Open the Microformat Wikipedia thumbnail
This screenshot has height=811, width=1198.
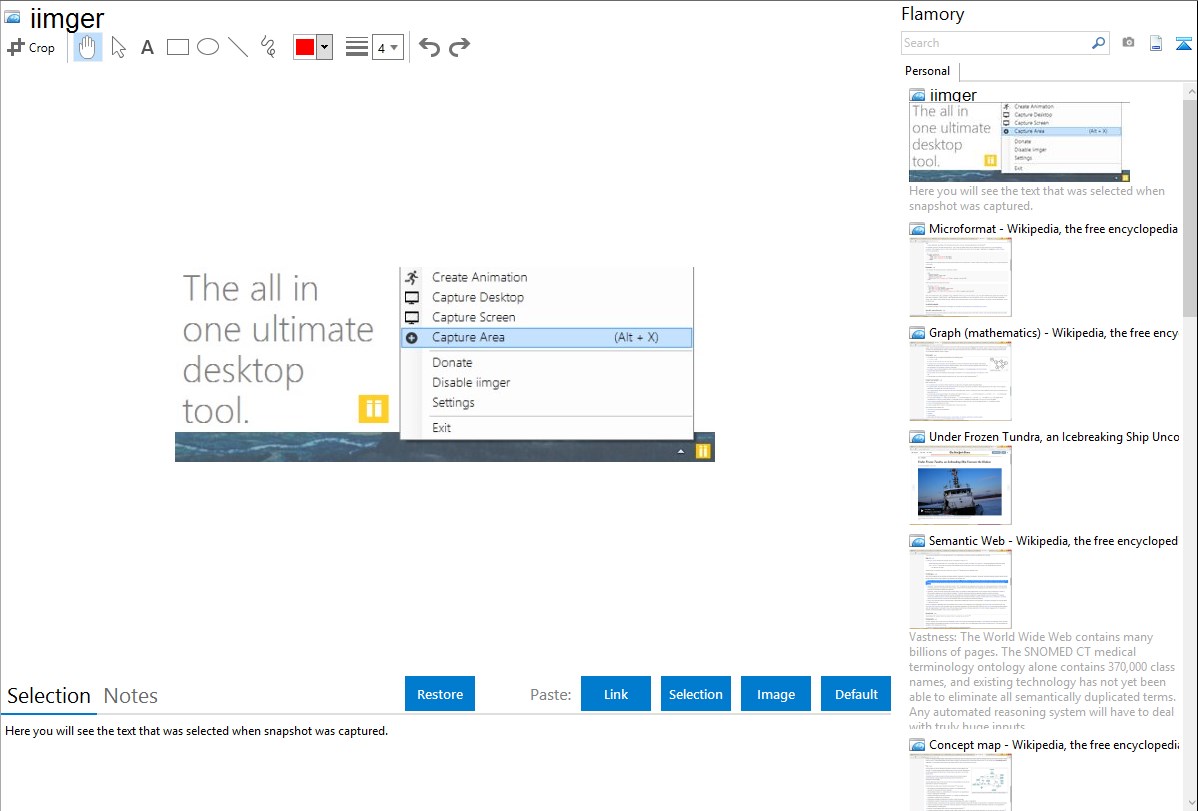[960, 277]
